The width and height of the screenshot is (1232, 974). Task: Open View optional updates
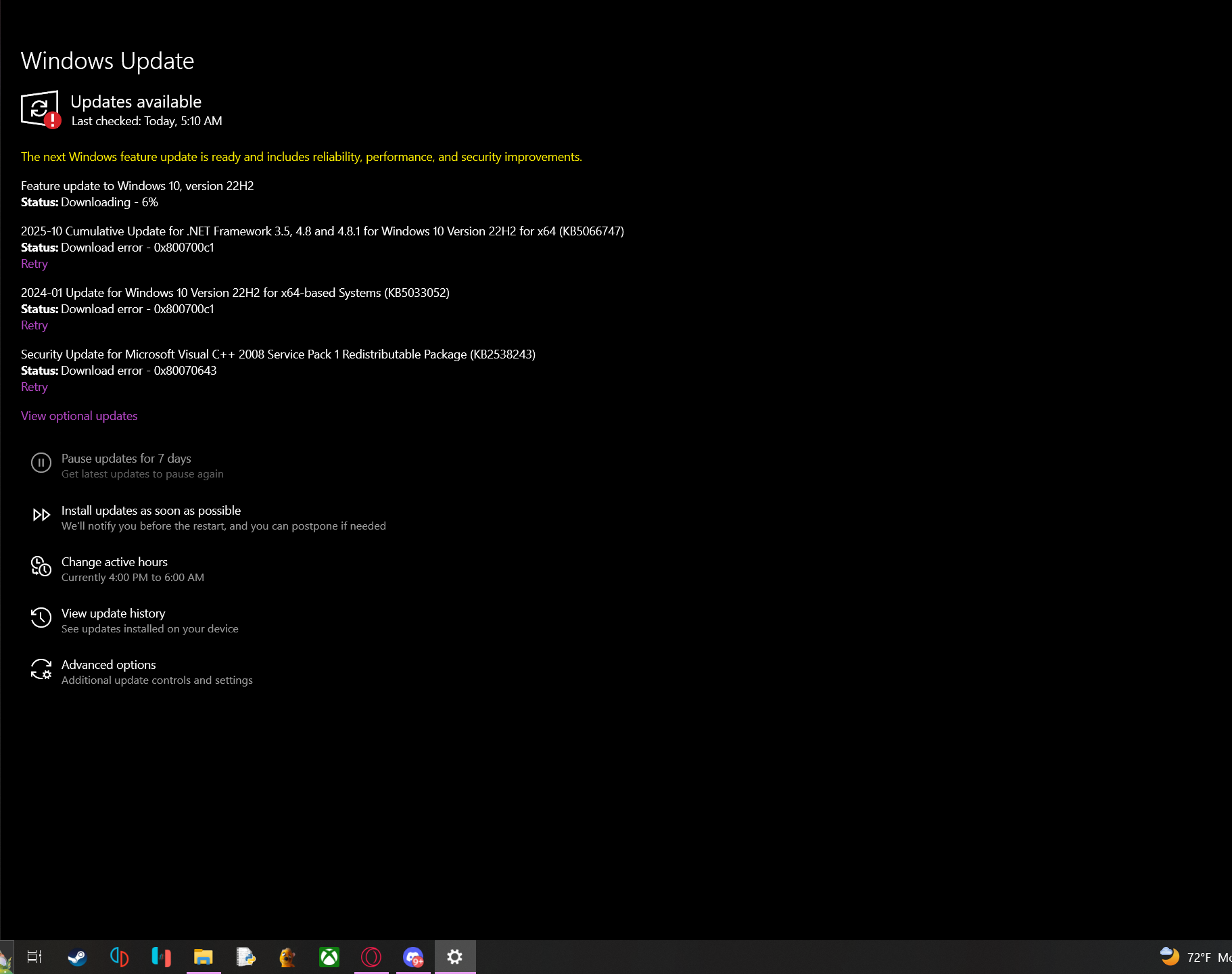(x=79, y=416)
